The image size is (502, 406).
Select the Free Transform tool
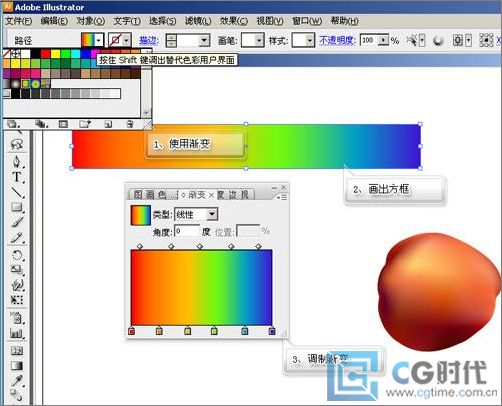pos(17,300)
